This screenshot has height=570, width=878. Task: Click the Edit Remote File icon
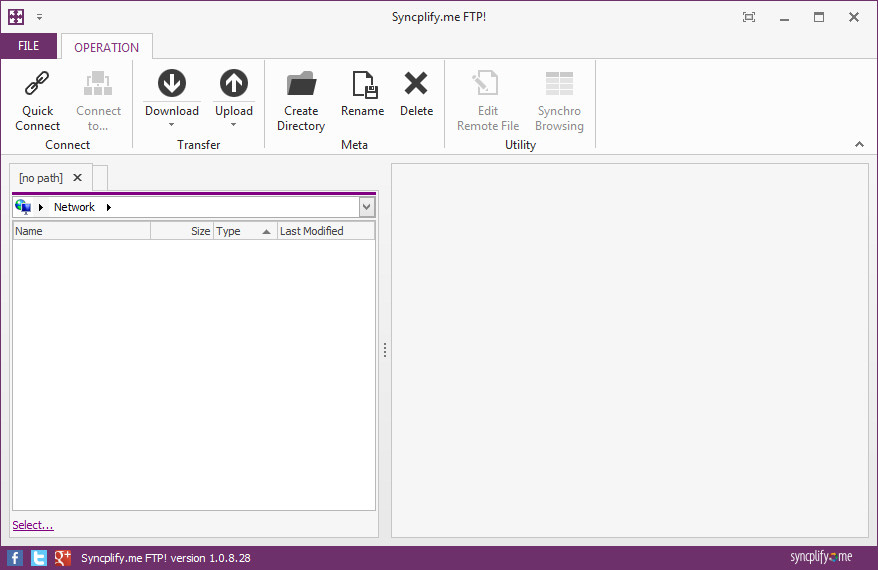click(485, 83)
